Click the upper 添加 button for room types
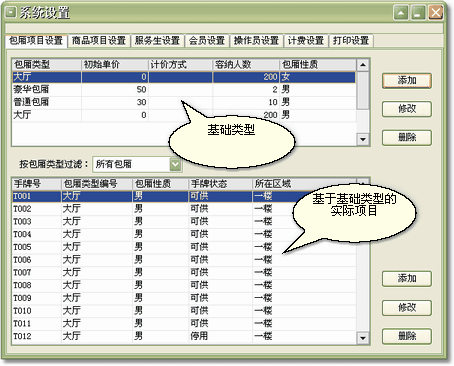This screenshot has width=454, height=366. click(407, 81)
